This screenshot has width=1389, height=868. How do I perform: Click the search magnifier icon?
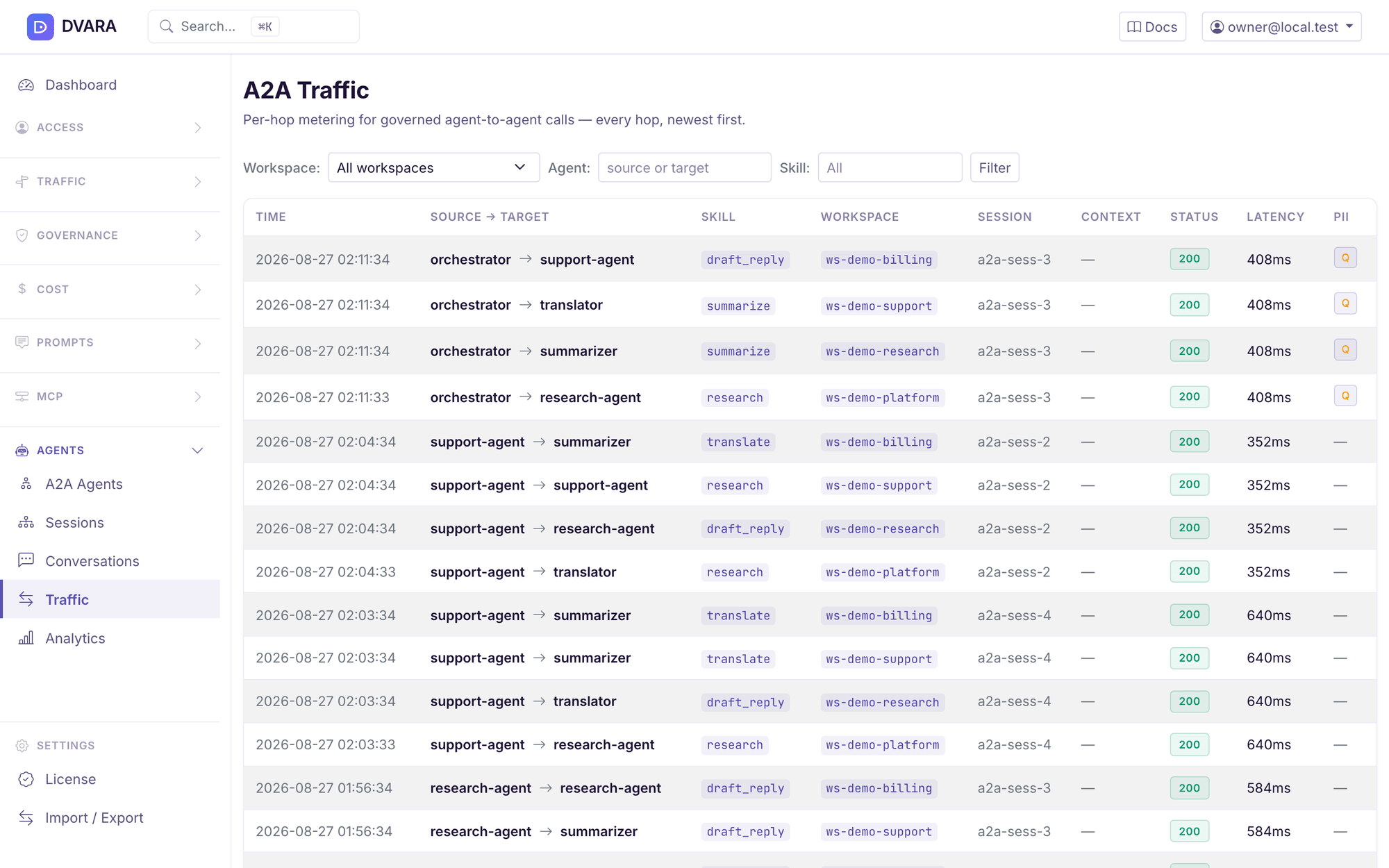click(x=166, y=26)
